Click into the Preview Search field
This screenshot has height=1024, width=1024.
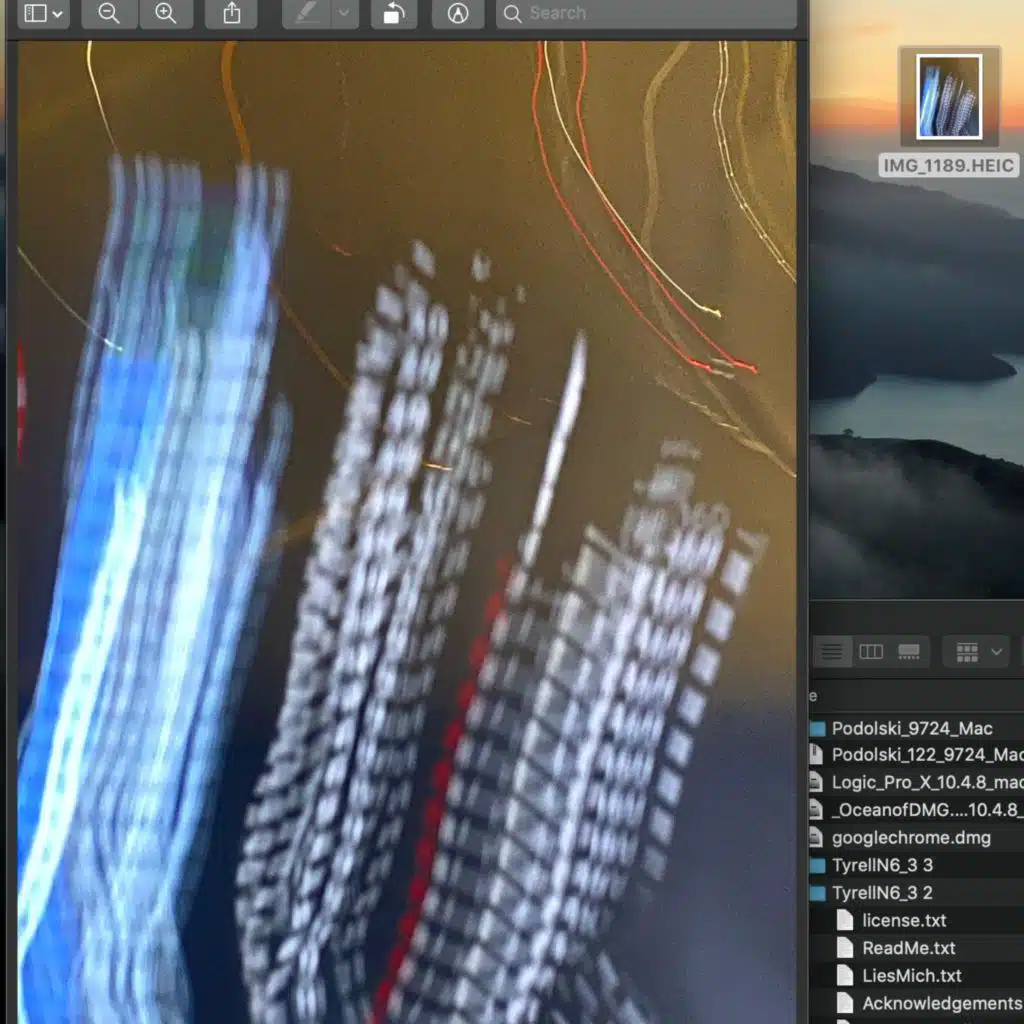point(650,14)
